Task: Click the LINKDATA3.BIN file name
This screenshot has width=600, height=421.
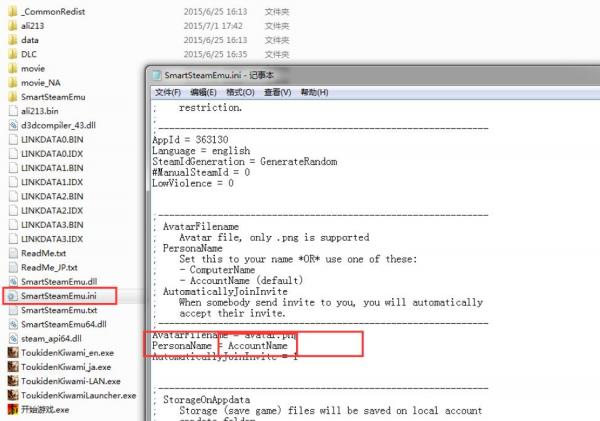Action: point(52,225)
